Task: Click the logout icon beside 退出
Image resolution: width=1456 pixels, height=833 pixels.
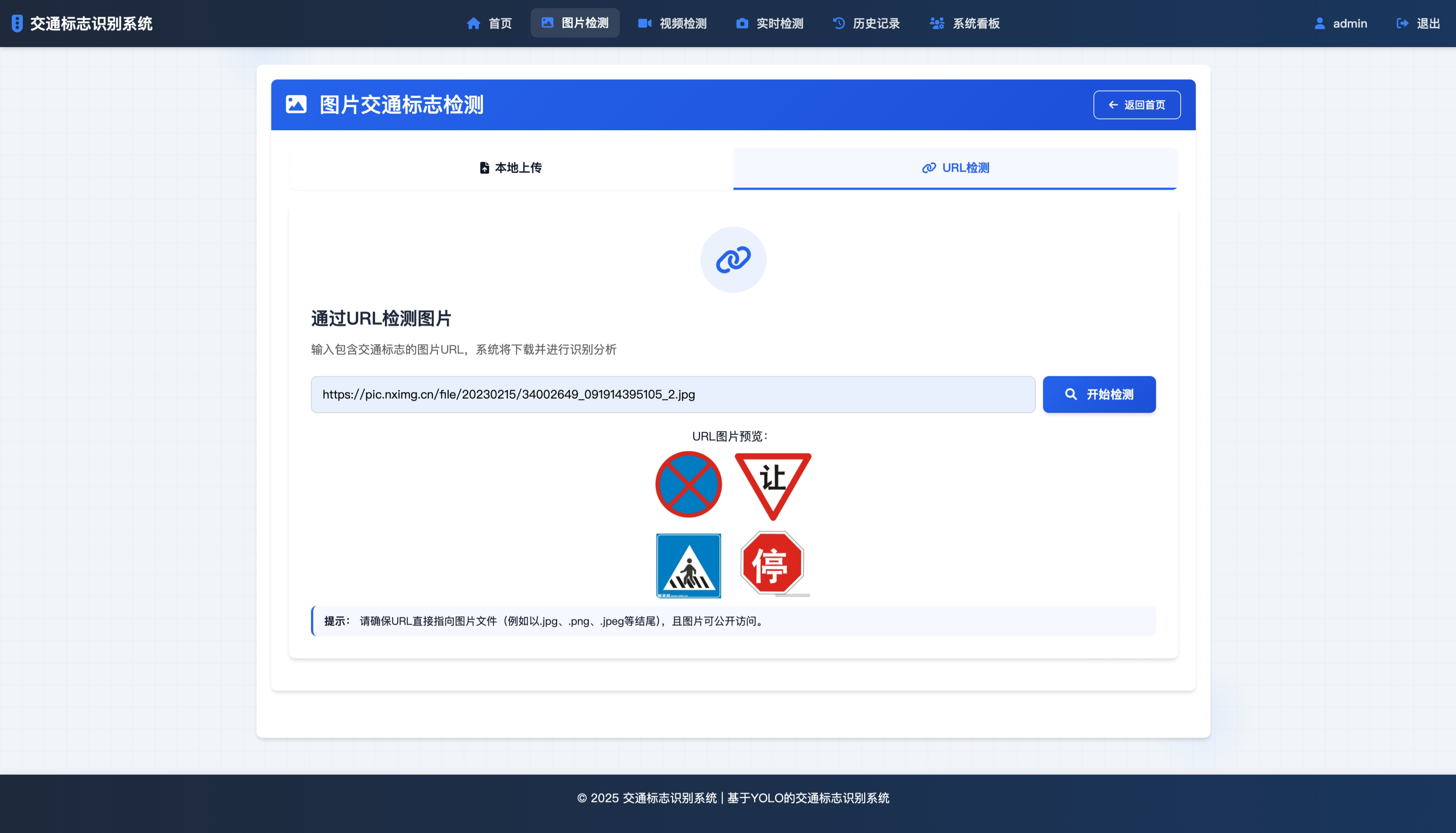Action: click(x=1402, y=23)
